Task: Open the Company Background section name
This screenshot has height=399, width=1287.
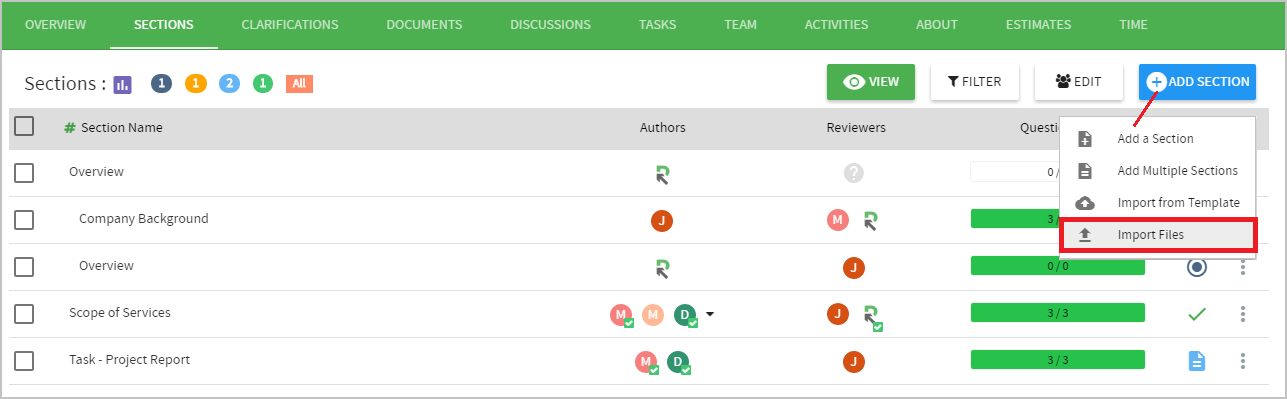Action: click(x=144, y=218)
